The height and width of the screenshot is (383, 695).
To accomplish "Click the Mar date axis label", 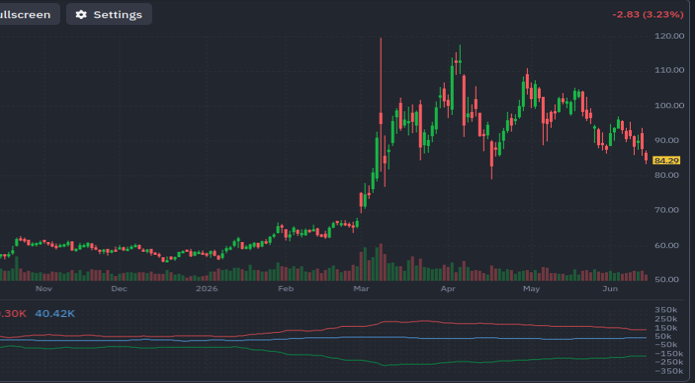I will click(361, 289).
